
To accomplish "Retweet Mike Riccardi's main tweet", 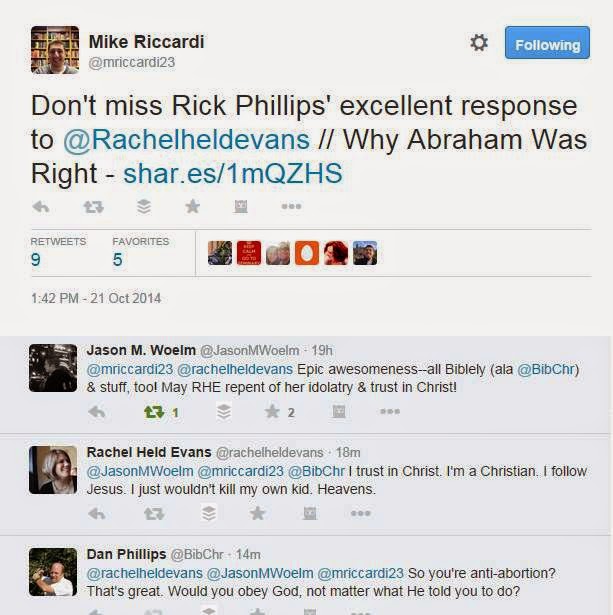I will [x=93, y=207].
